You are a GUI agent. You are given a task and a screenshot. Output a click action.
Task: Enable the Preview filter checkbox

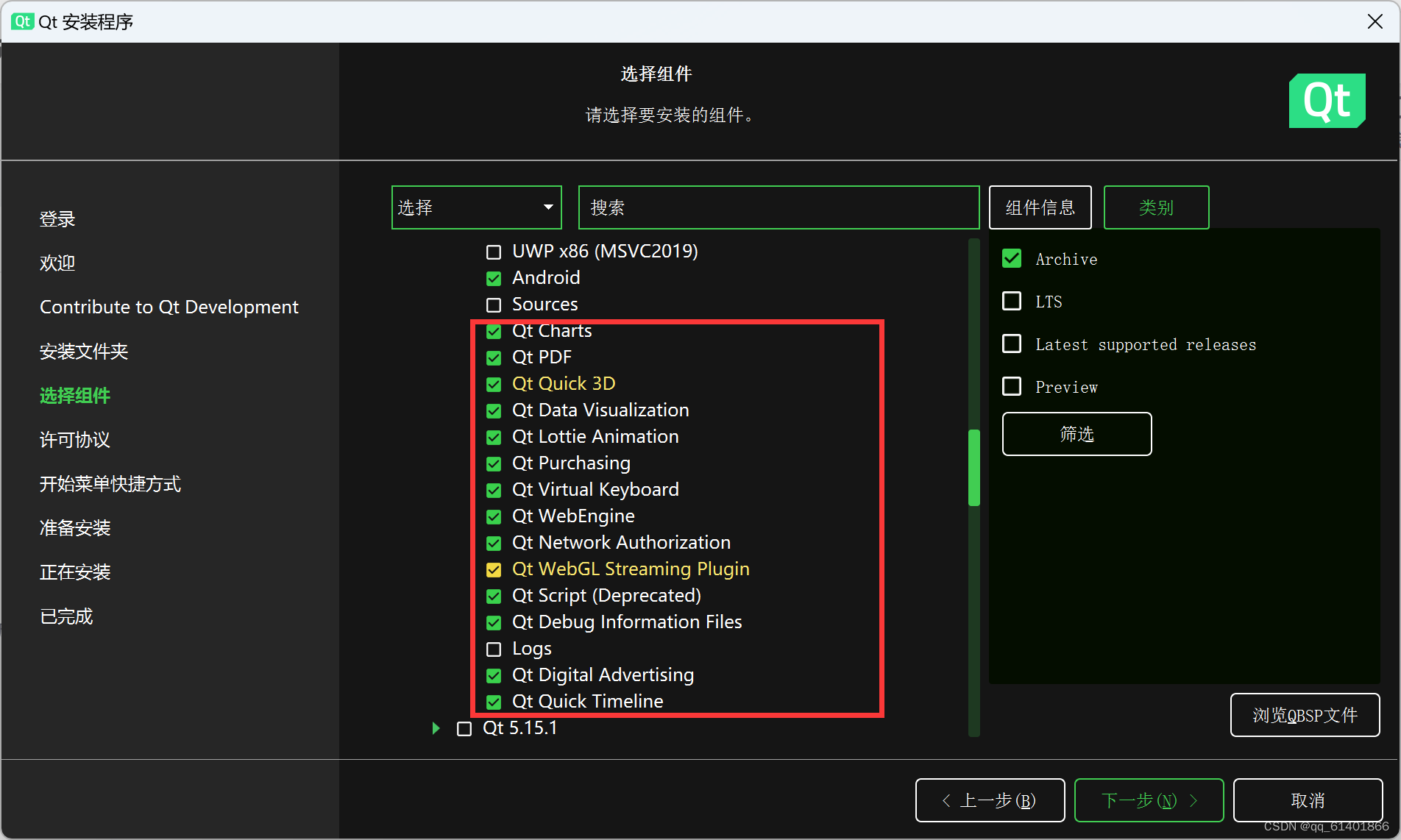1012,386
